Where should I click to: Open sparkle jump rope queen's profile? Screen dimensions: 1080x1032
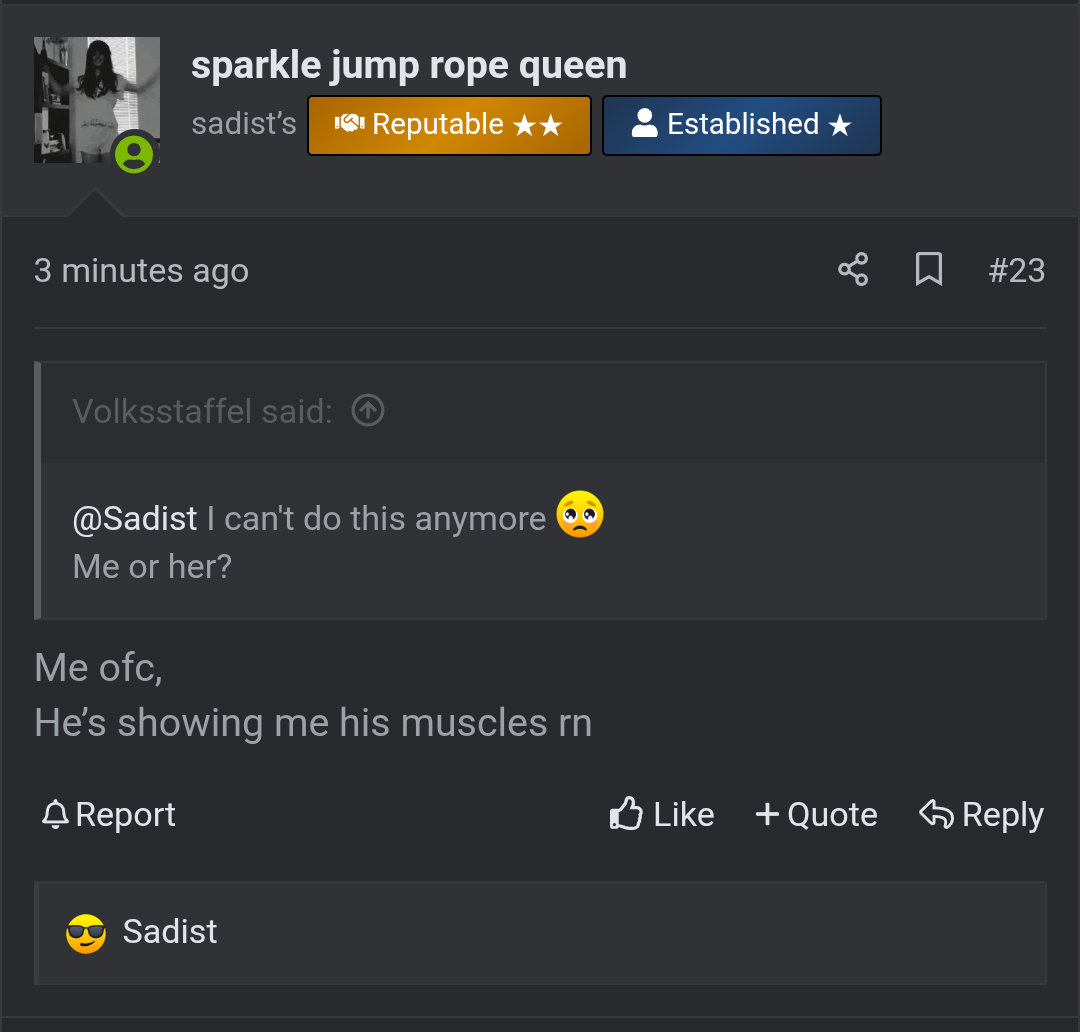408,66
